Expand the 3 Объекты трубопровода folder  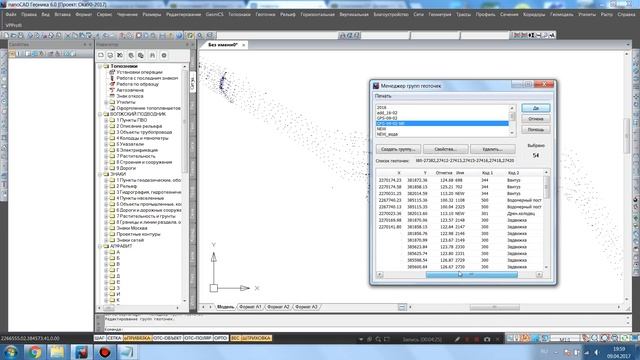tap(106, 132)
